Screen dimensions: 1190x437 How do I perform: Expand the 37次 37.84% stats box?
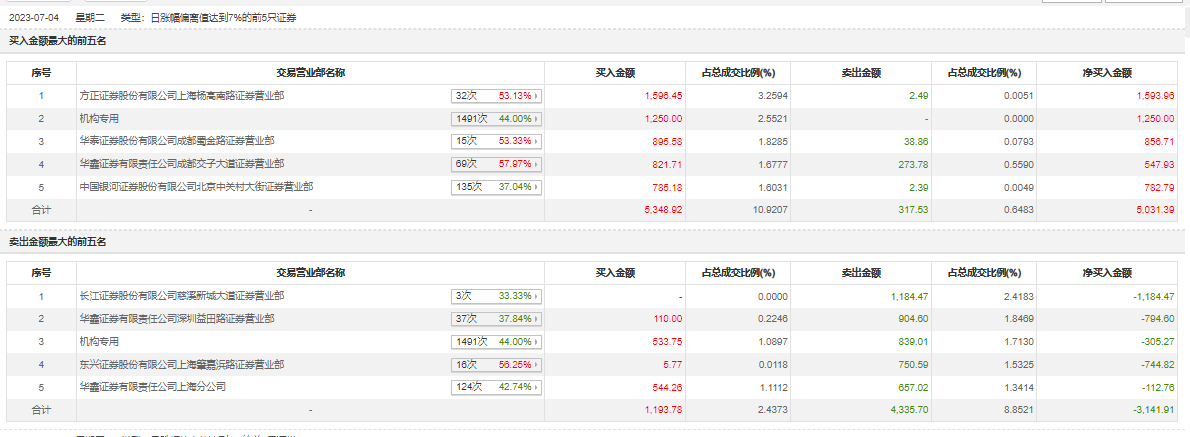click(496, 319)
